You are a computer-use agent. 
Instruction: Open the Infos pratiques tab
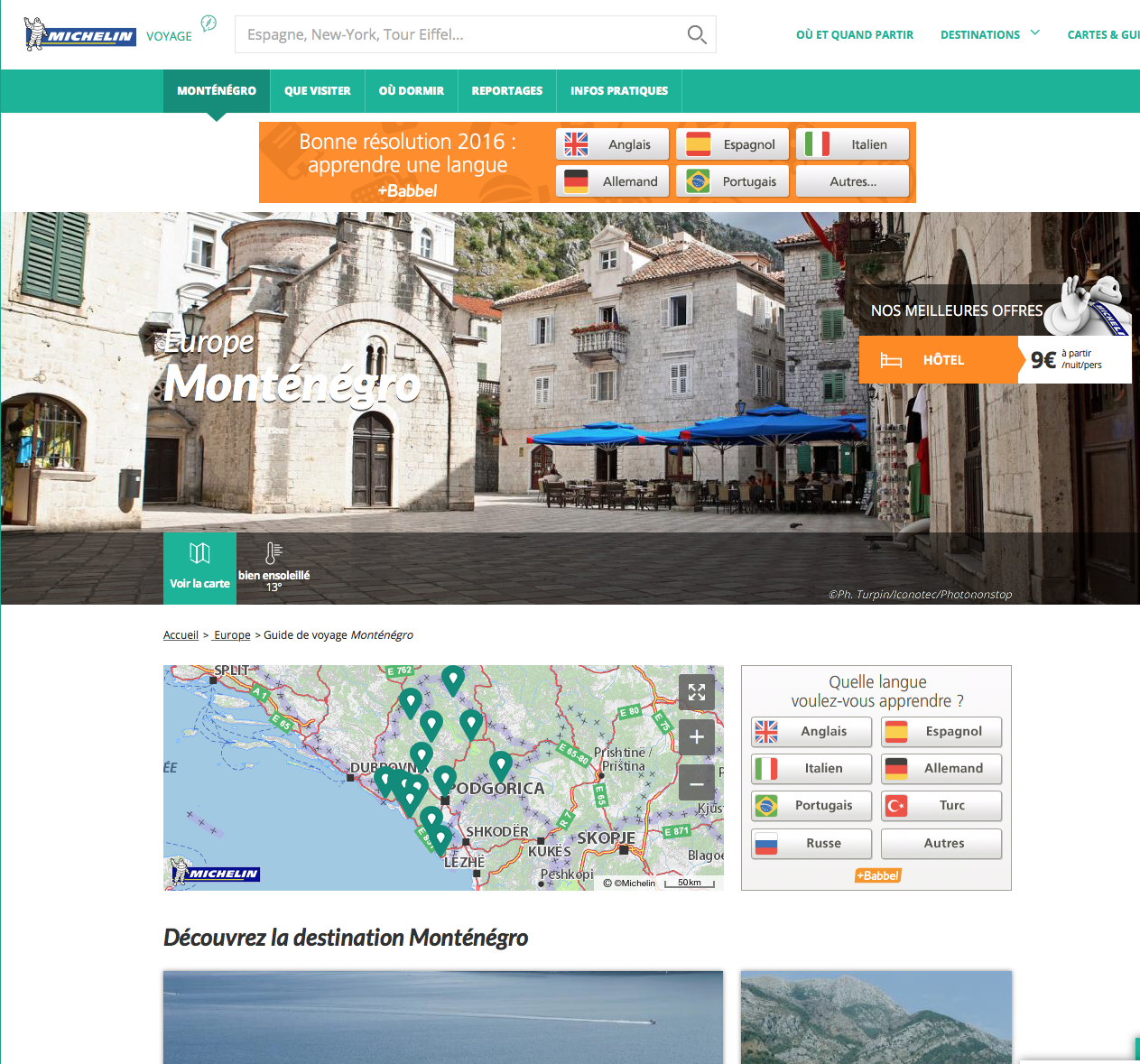pos(619,91)
